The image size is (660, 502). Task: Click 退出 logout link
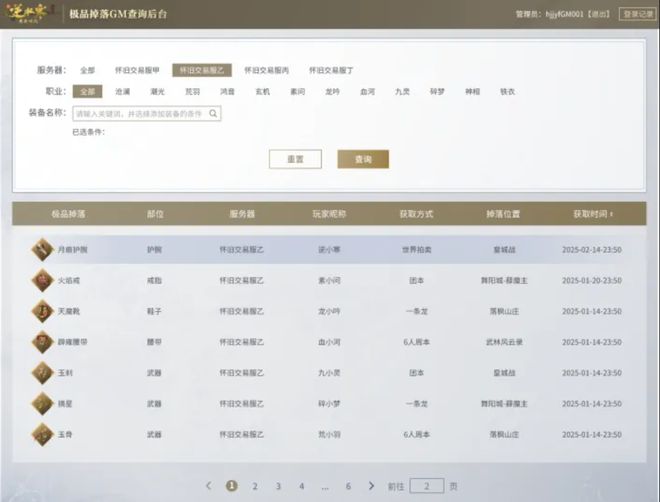(x=599, y=14)
